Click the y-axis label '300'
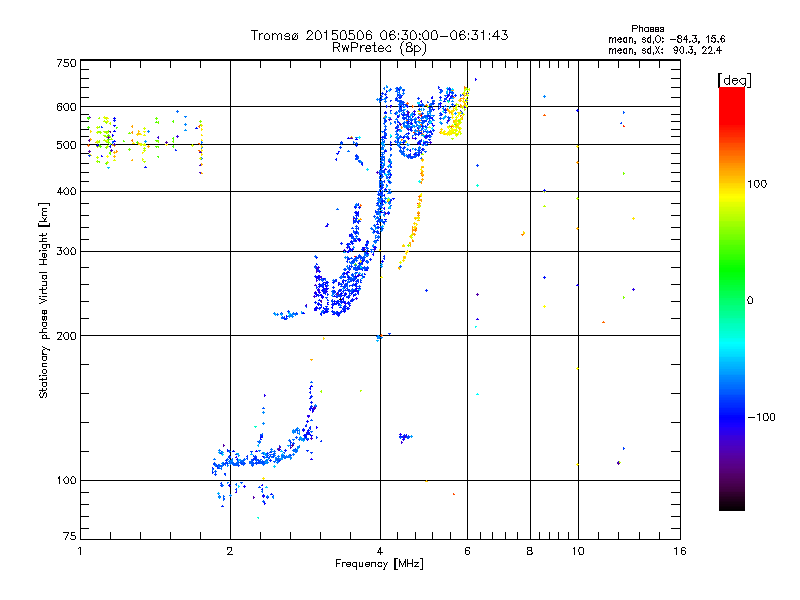Image resolution: width=800 pixels, height=600 pixels. click(67, 252)
